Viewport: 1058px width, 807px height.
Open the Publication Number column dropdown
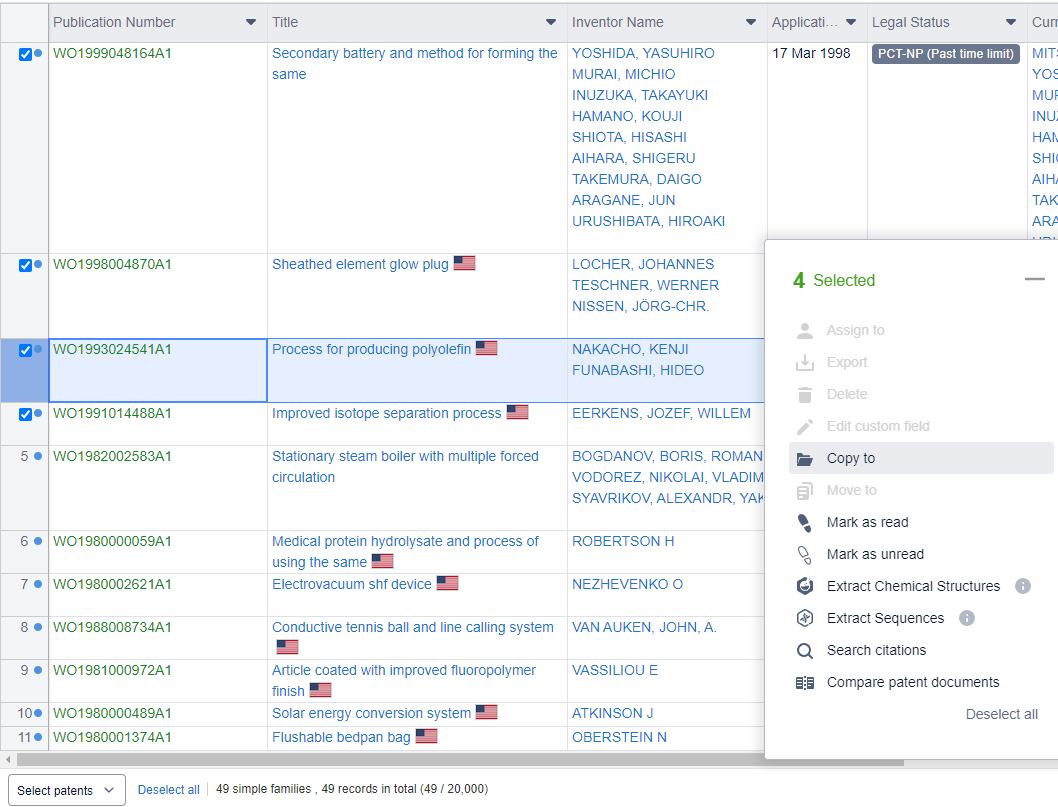250,22
